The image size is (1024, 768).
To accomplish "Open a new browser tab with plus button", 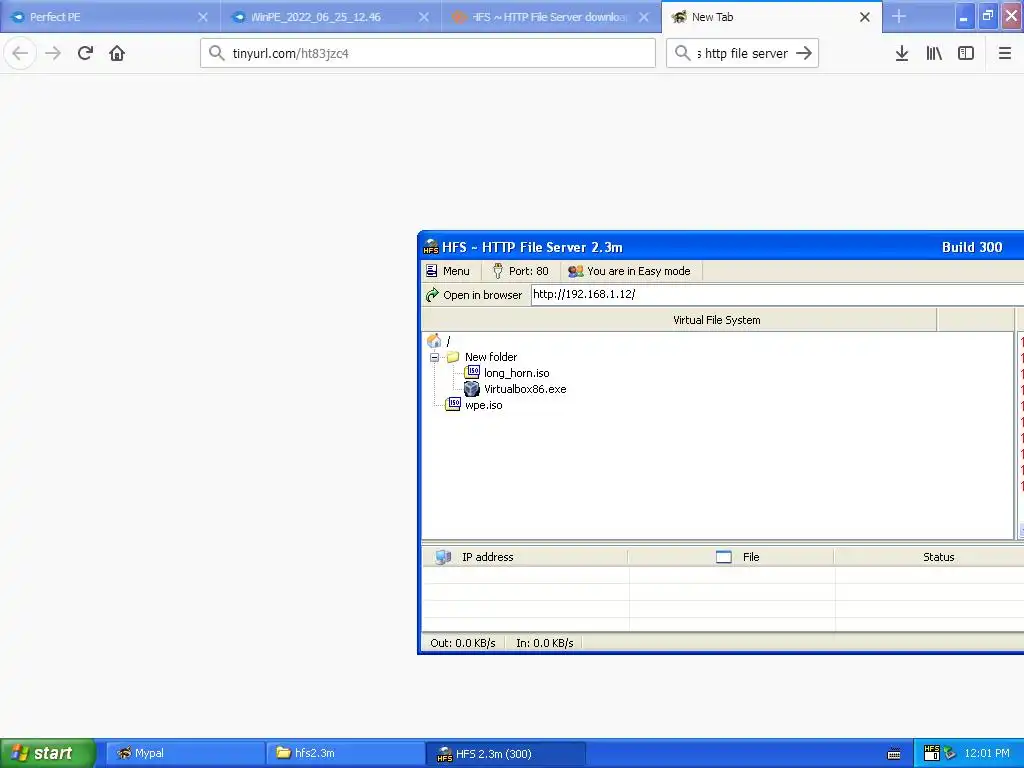I will [899, 17].
